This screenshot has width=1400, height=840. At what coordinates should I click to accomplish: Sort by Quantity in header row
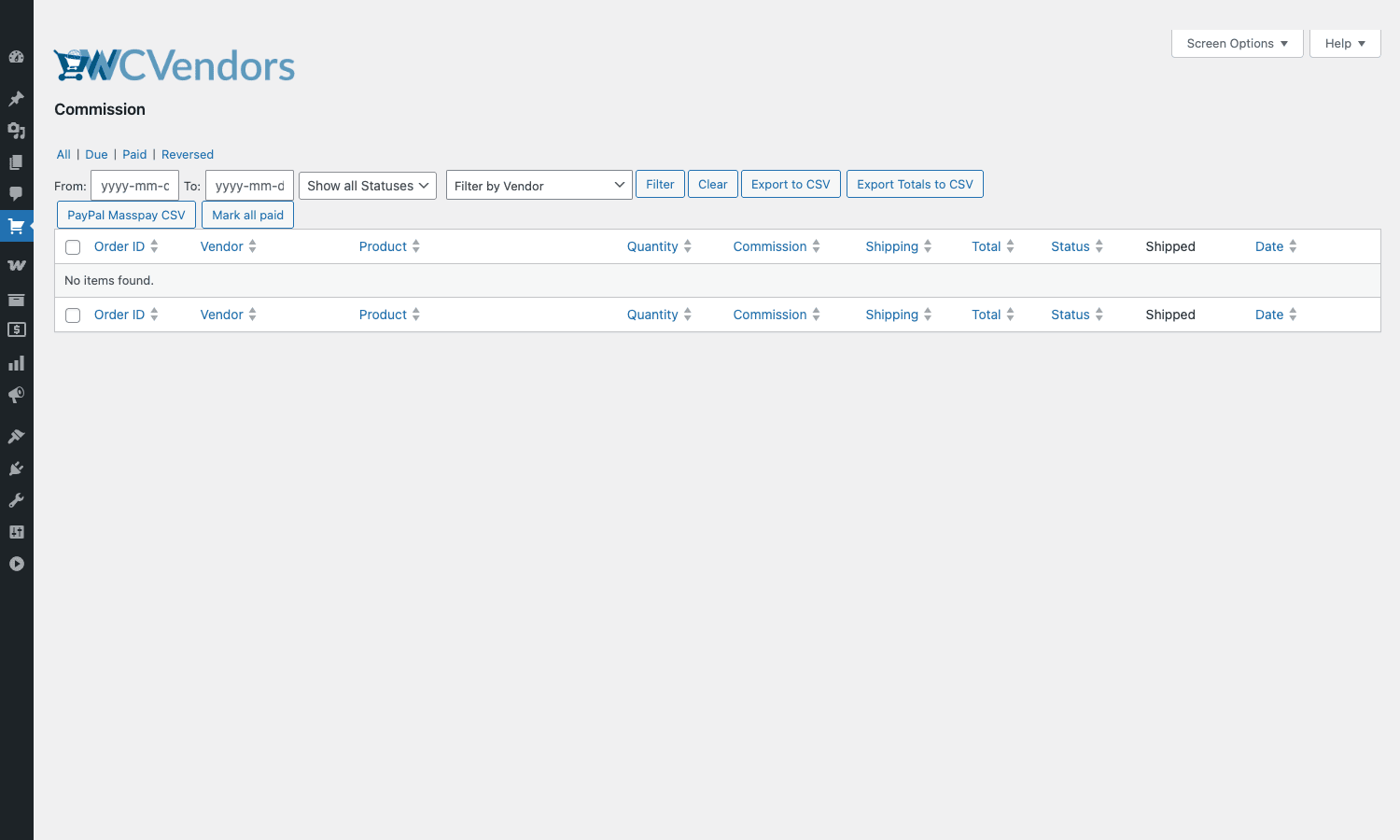[659, 246]
